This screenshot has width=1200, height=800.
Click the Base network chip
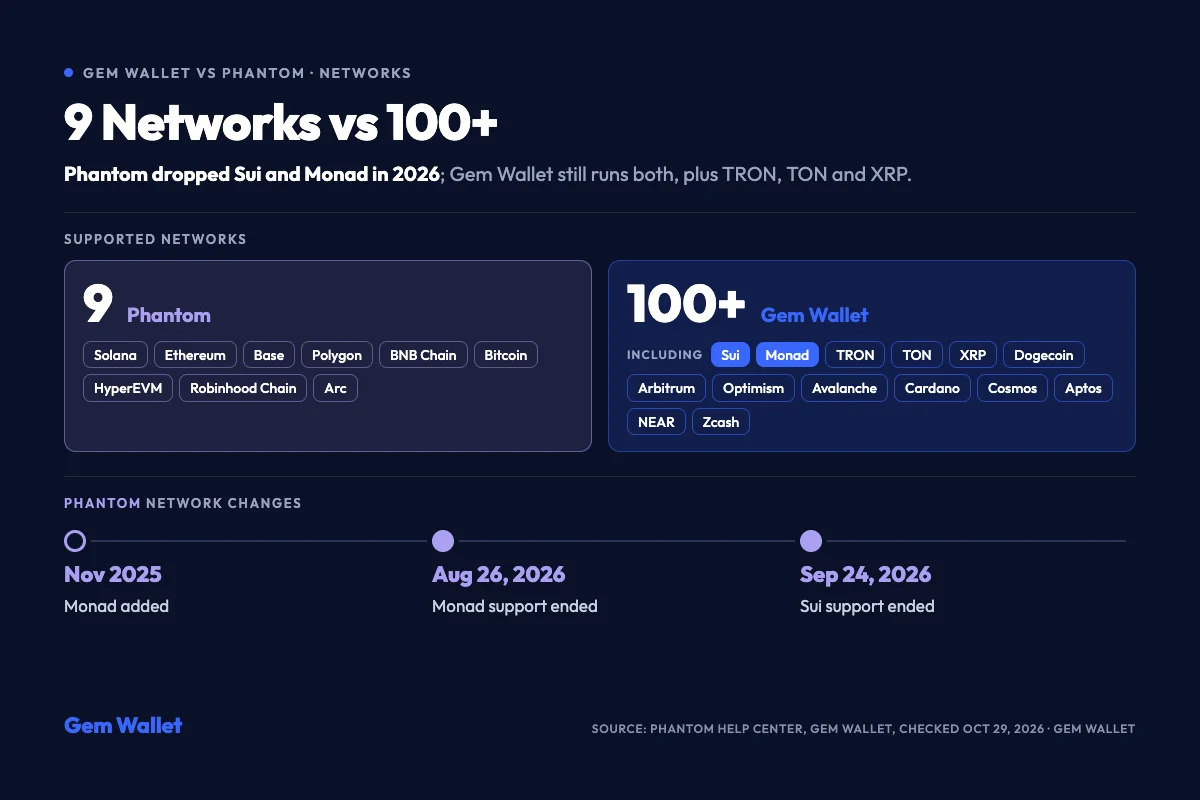tap(269, 355)
